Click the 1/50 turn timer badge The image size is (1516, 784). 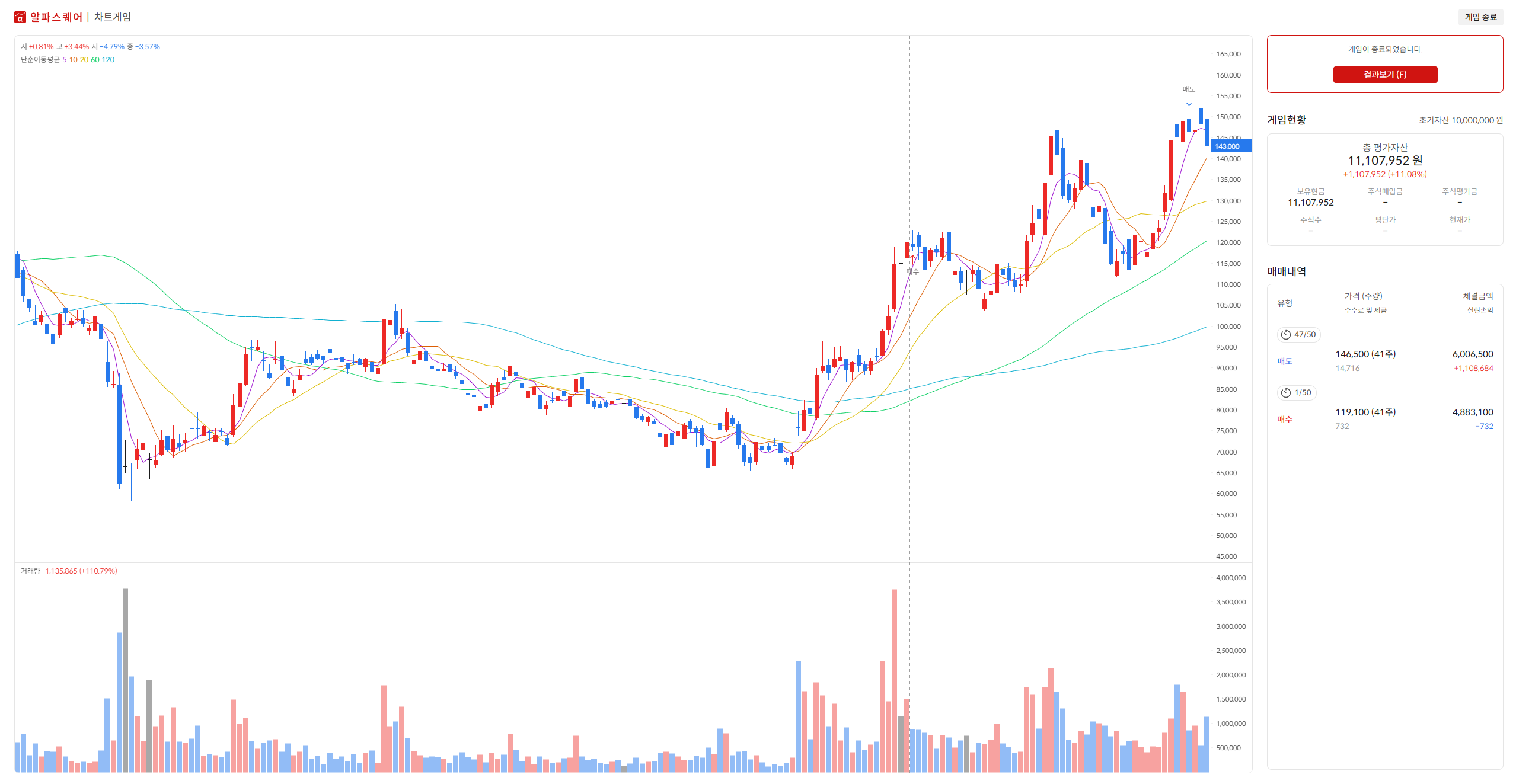tap(1296, 393)
